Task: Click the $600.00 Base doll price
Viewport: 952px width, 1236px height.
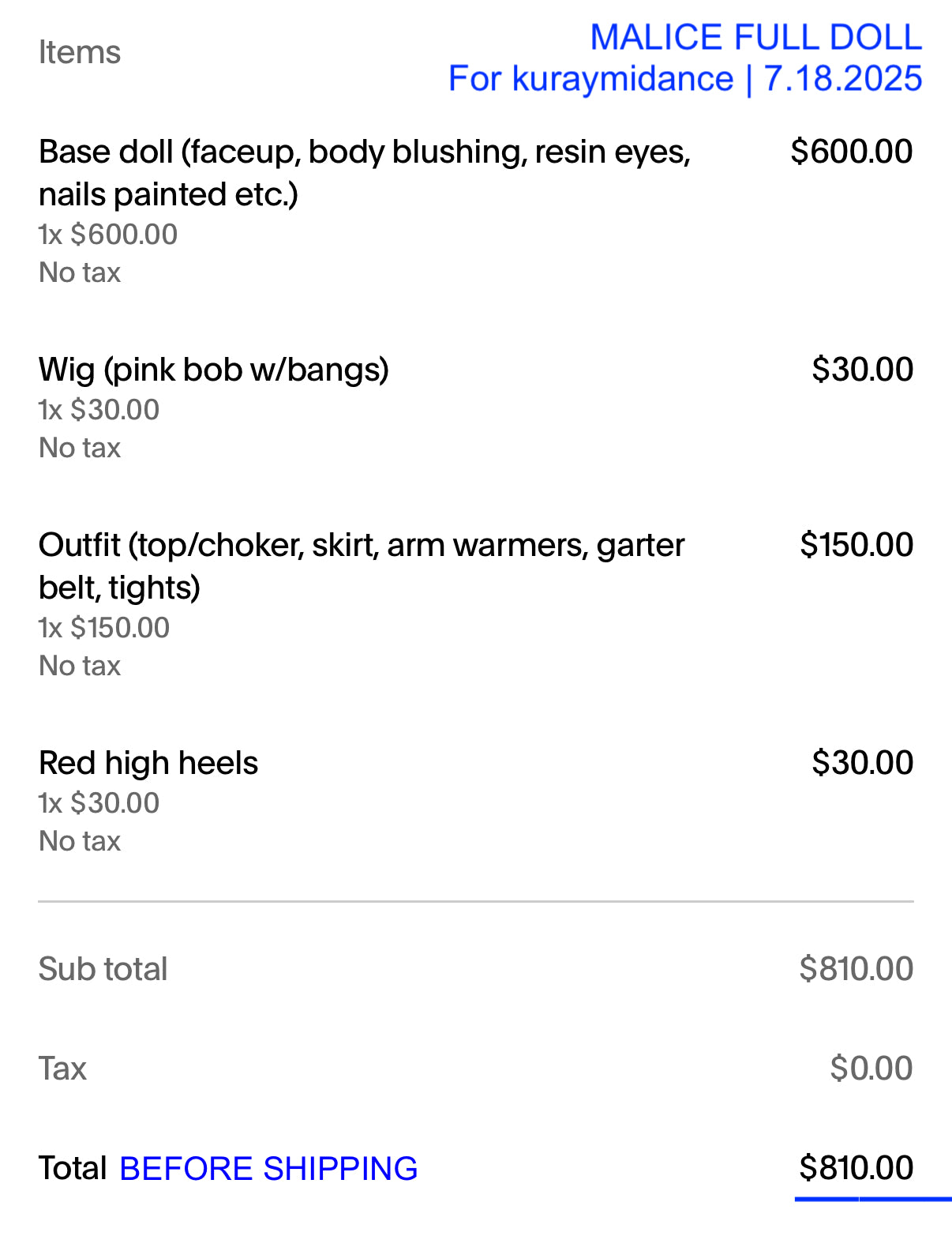Action: coord(851,152)
